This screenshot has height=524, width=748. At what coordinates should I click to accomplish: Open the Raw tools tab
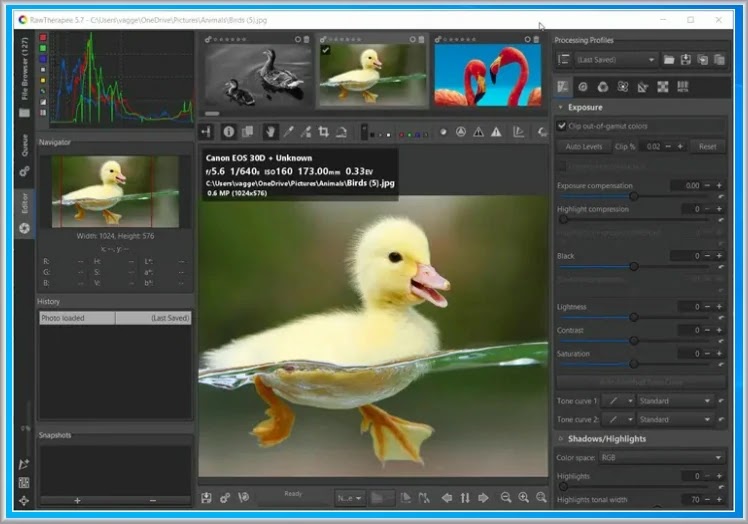[x=663, y=87]
